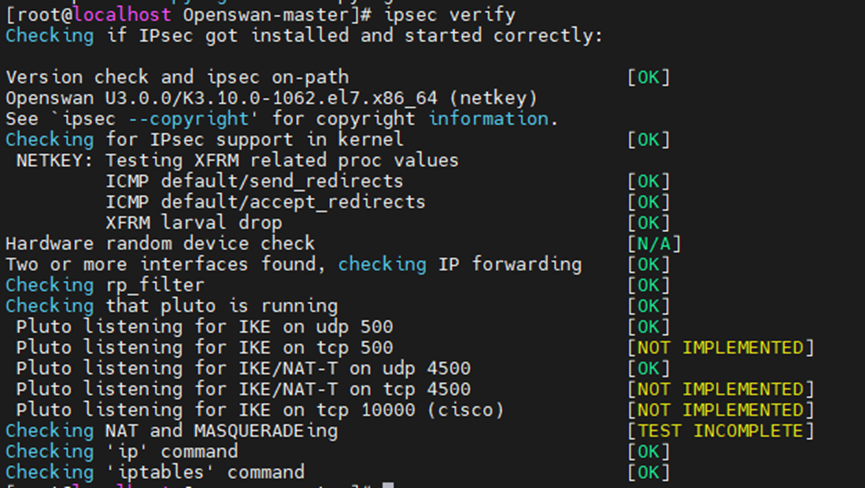The image size is (865, 488).
Task: Click 'IKE/NAT-T on udp 4500' line
Action: tap(243, 368)
